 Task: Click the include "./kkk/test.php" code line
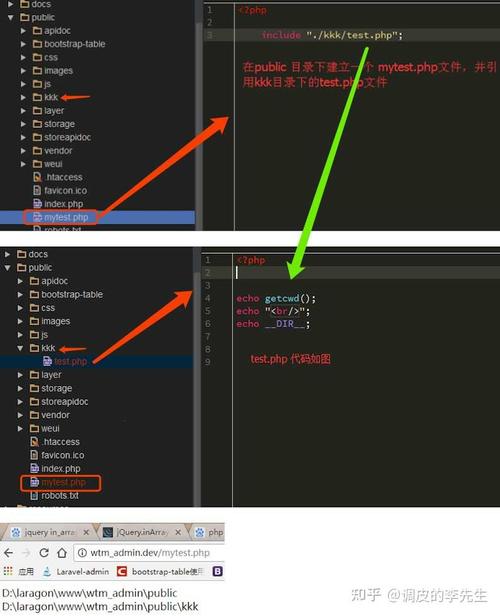point(332,35)
